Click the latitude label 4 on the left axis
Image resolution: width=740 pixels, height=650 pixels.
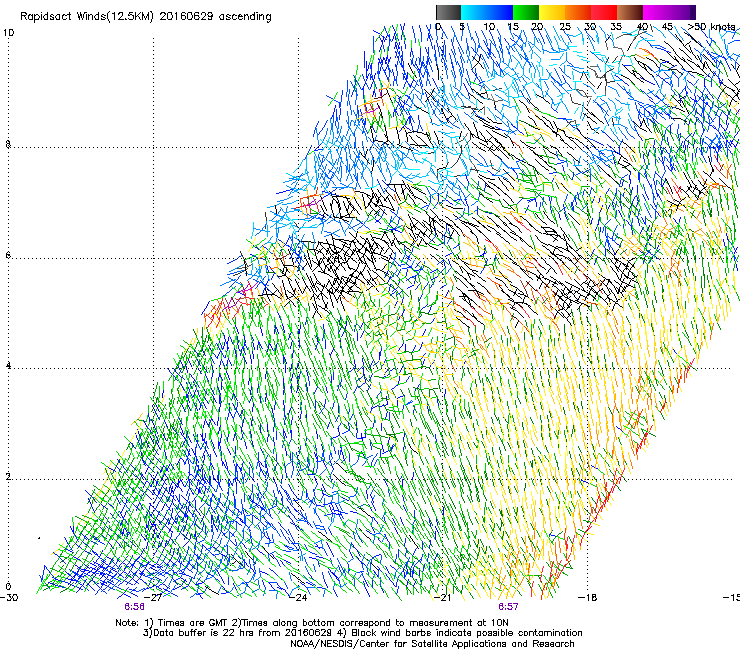[x=8, y=365]
